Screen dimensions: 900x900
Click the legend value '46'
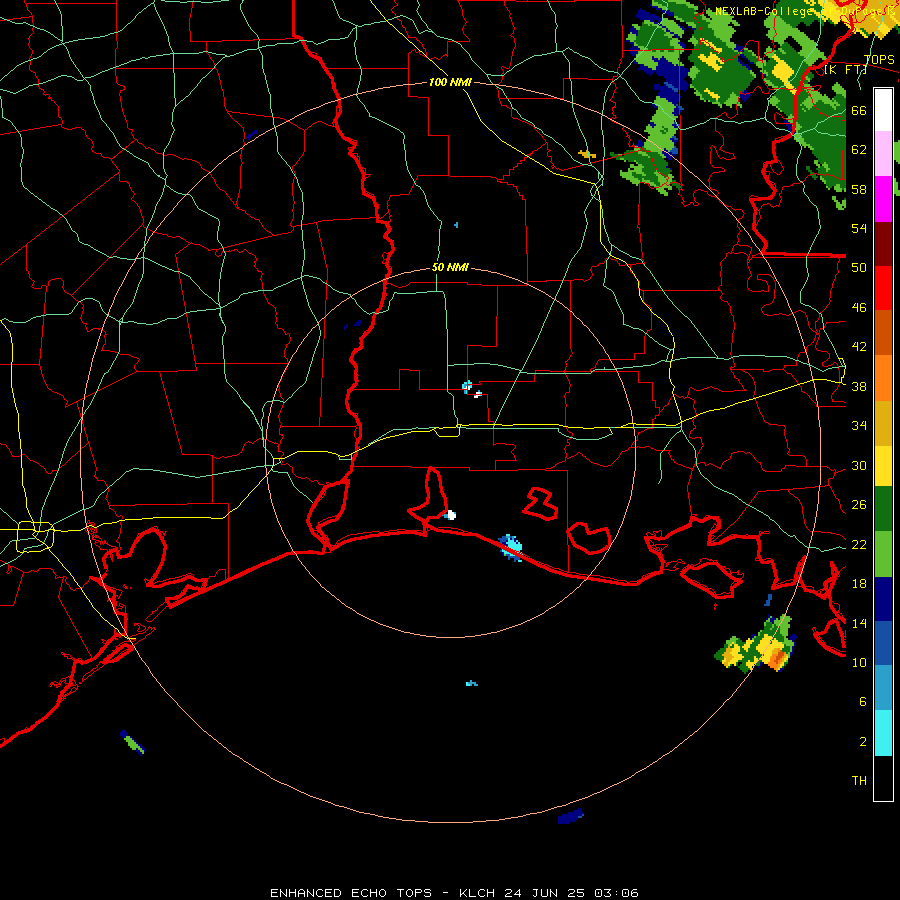click(x=859, y=307)
